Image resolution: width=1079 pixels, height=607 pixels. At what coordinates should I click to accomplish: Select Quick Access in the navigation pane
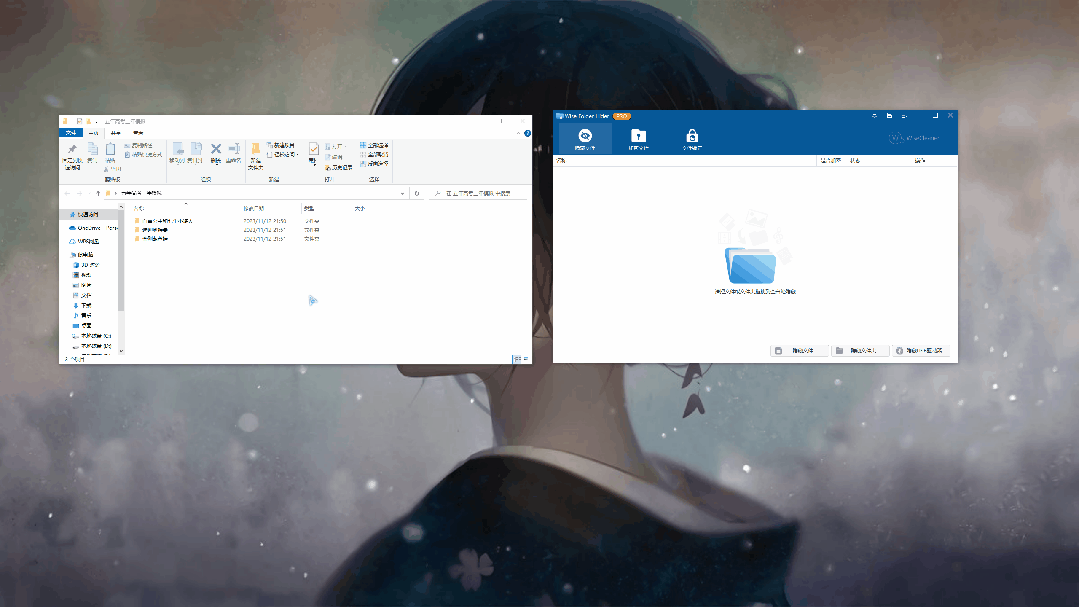coord(89,214)
